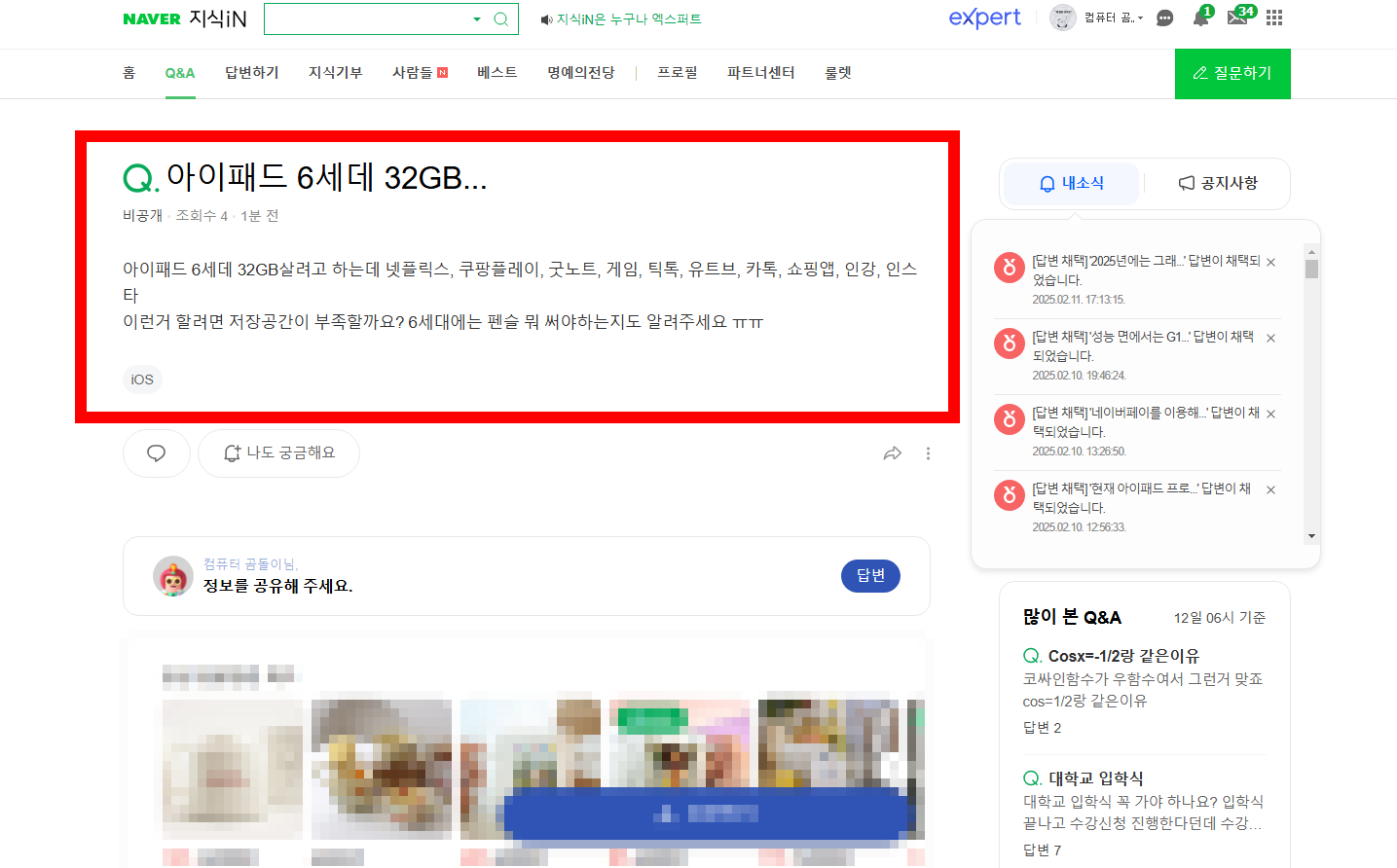Click the blue 답변 button
The image size is (1397, 868).
870,576
